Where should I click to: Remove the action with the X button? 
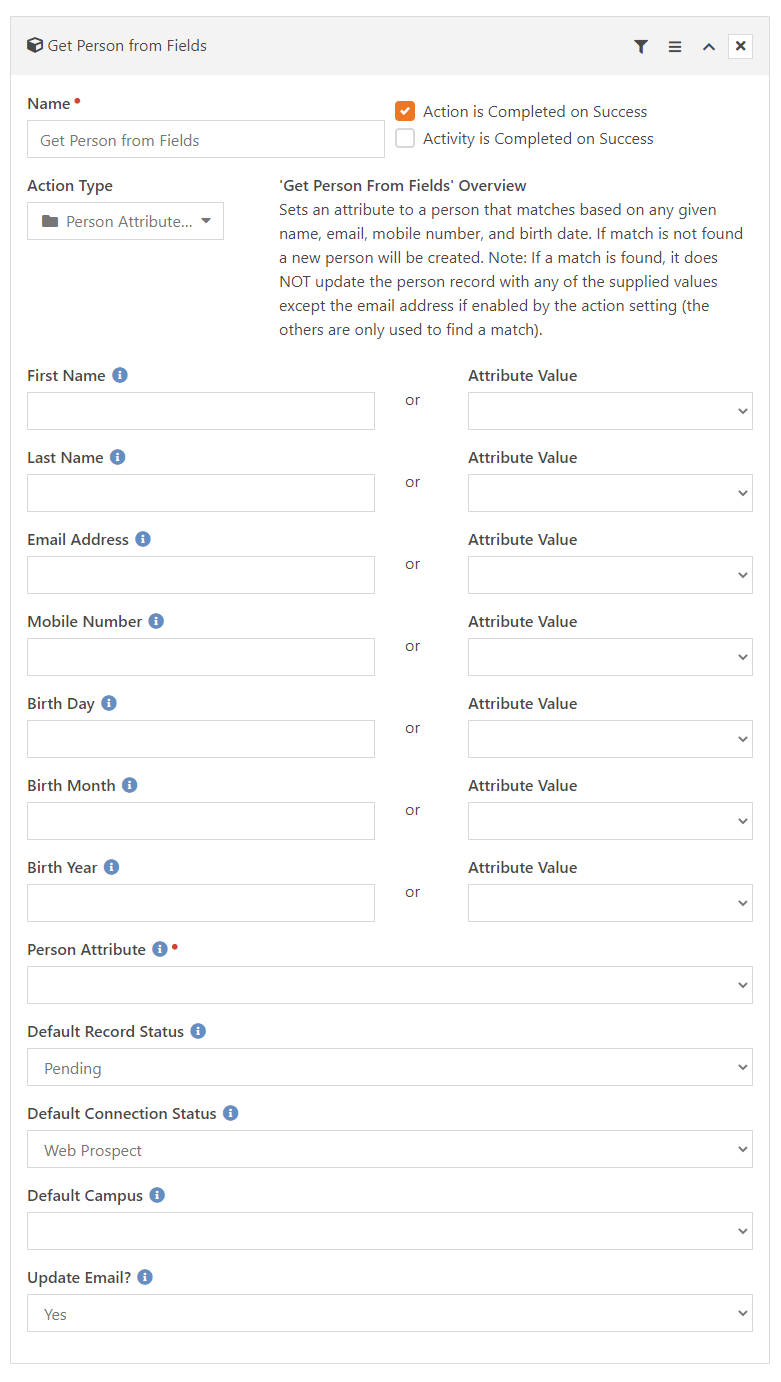pos(740,46)
